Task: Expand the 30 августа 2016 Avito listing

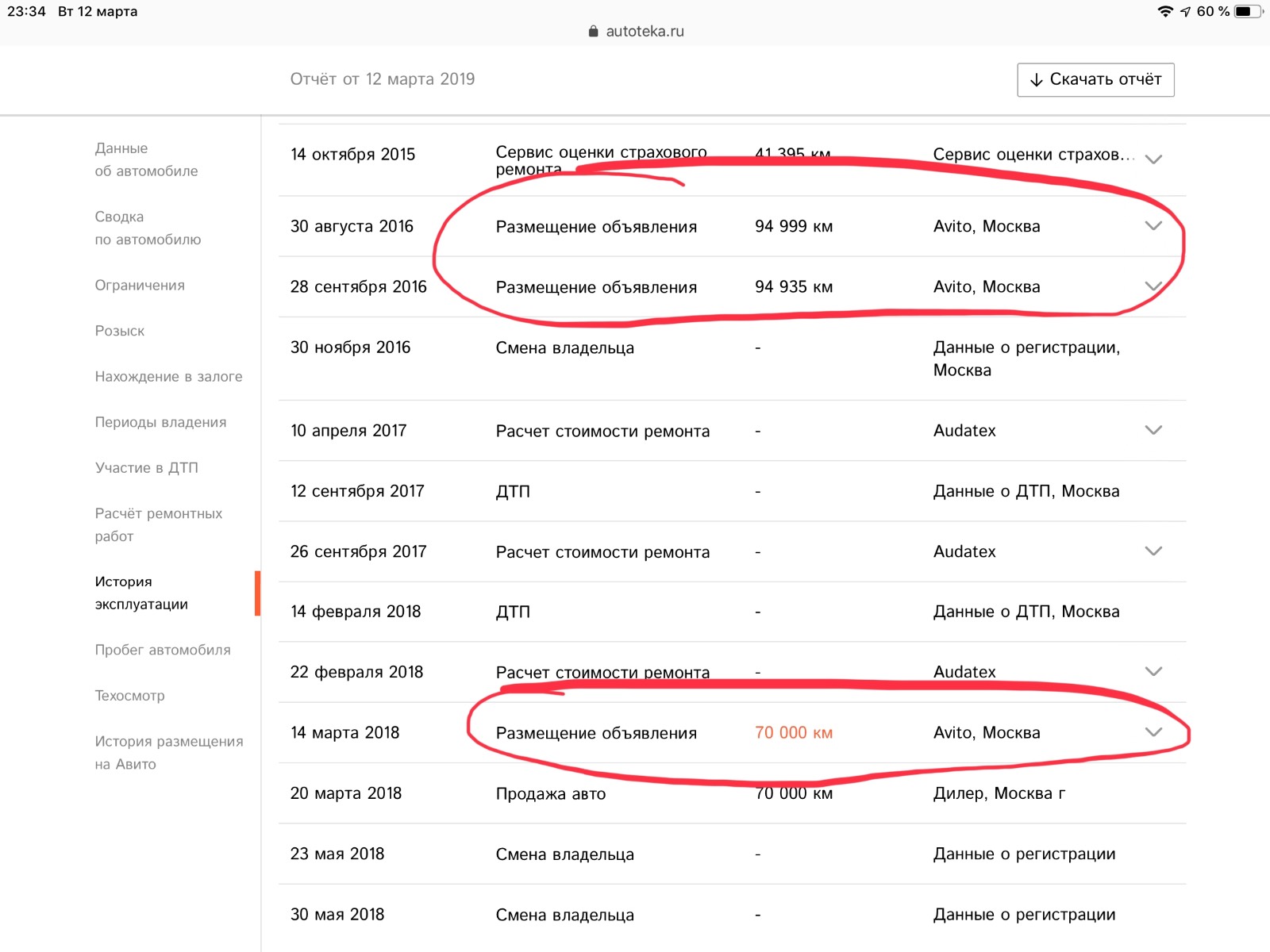Action: [1153, 226]
